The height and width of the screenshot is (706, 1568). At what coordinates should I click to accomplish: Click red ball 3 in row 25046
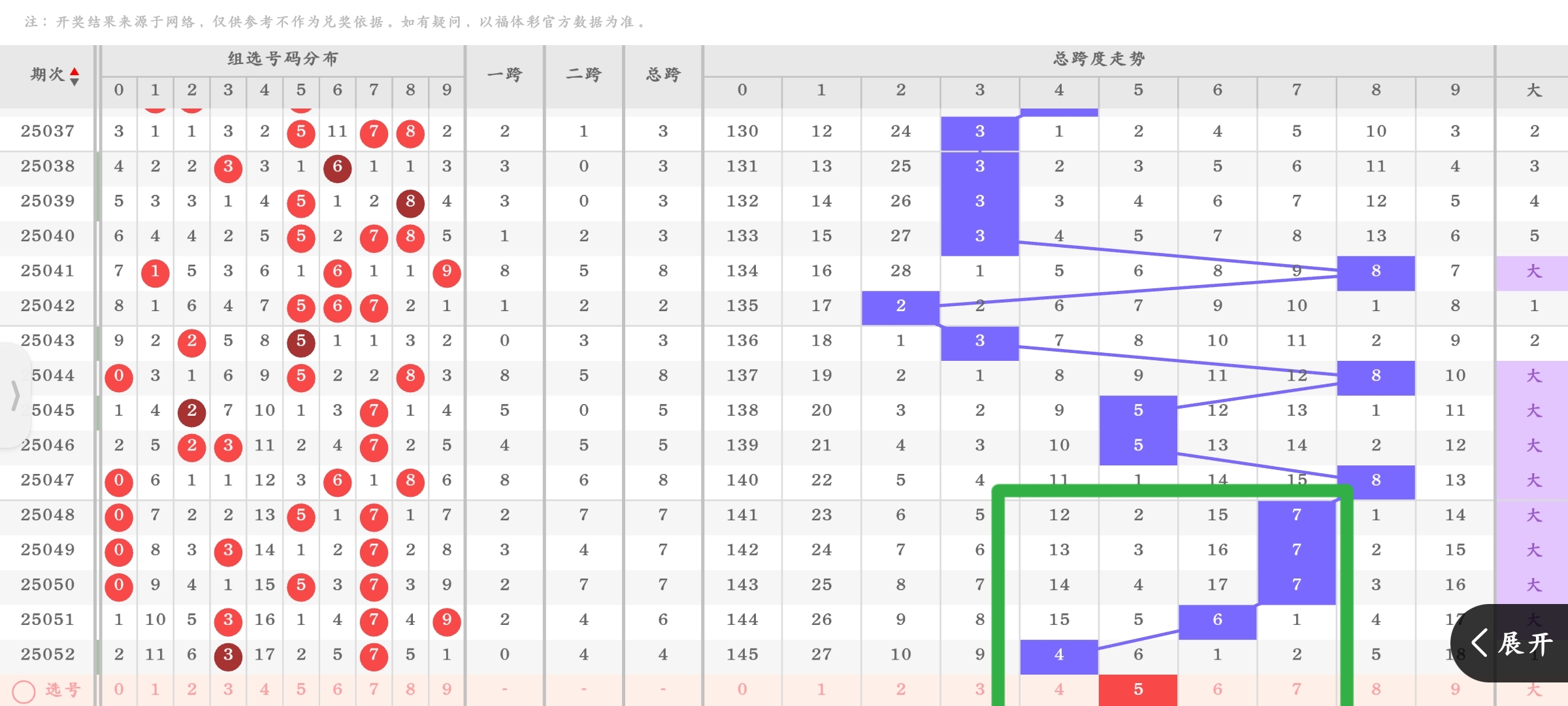[x=228, y=446]
